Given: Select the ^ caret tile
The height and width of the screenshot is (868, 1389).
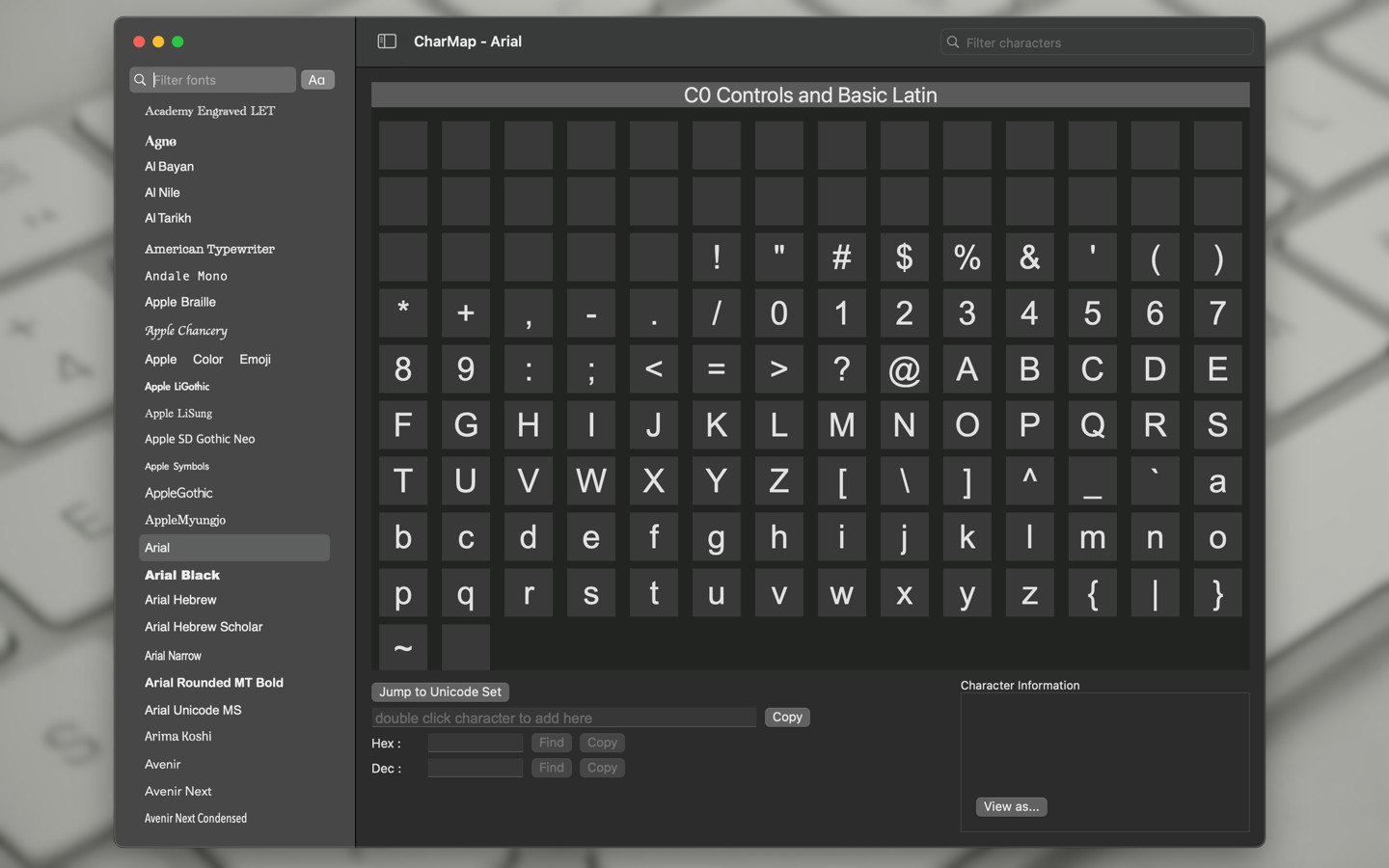Looking at the screenshot, I should [1030, 481].
